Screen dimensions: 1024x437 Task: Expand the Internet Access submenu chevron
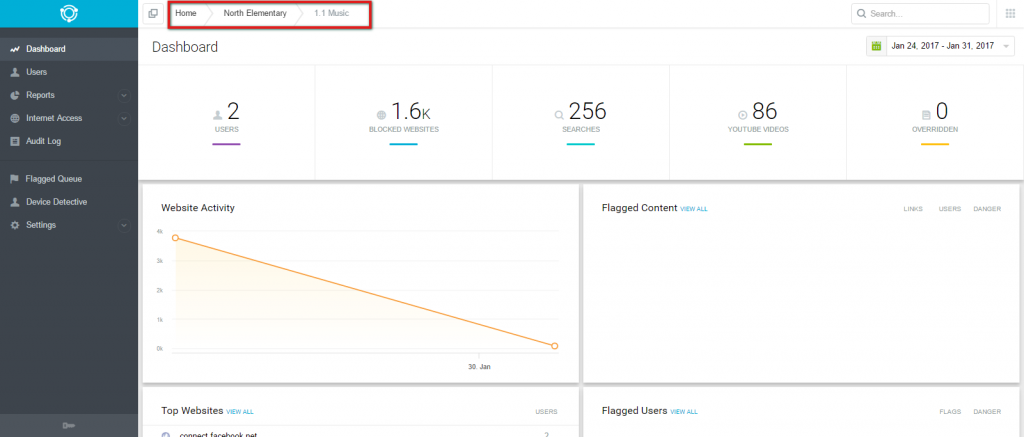pyautogui.click(x=124, y=119)
